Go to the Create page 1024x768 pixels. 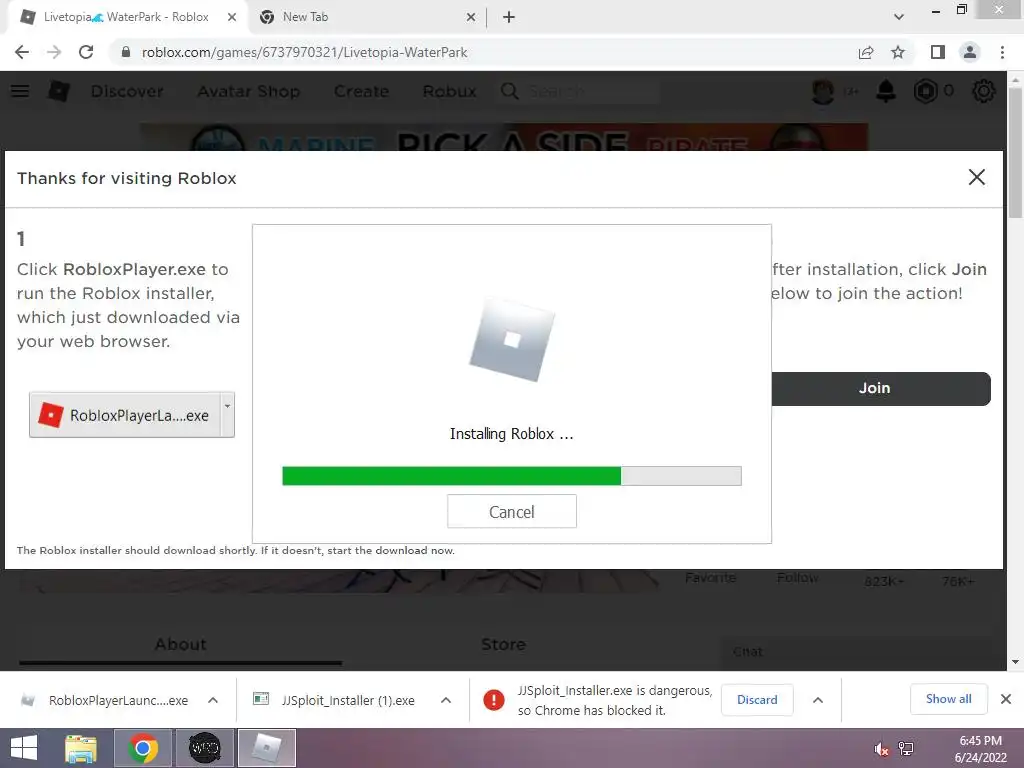click(361, 91)
